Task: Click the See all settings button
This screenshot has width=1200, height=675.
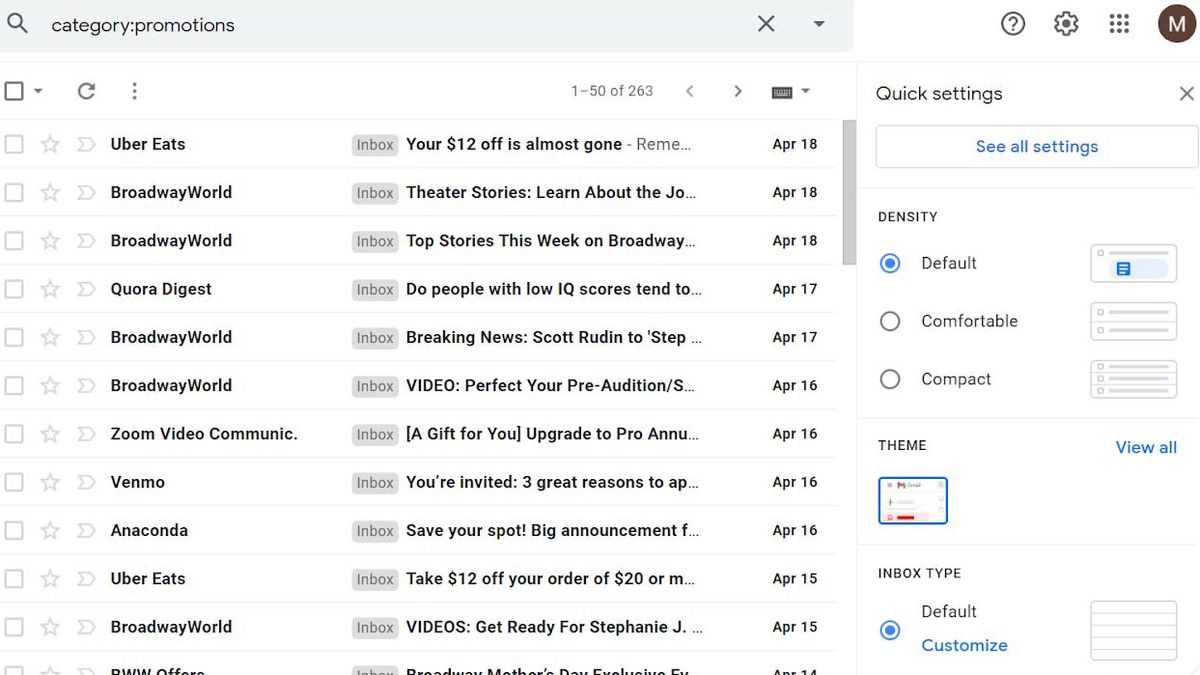Action: (1036, 146)
